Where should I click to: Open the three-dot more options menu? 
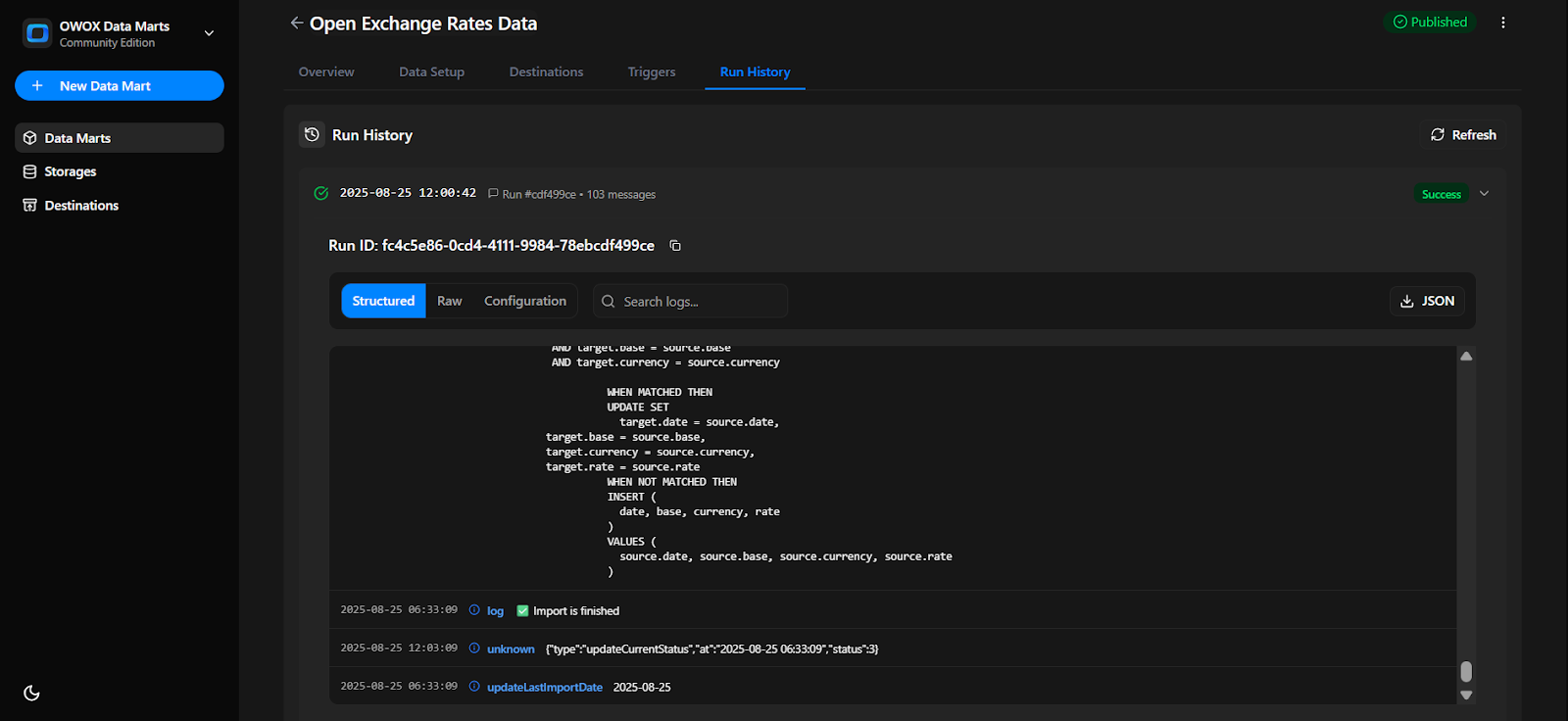coord(1503,23)
